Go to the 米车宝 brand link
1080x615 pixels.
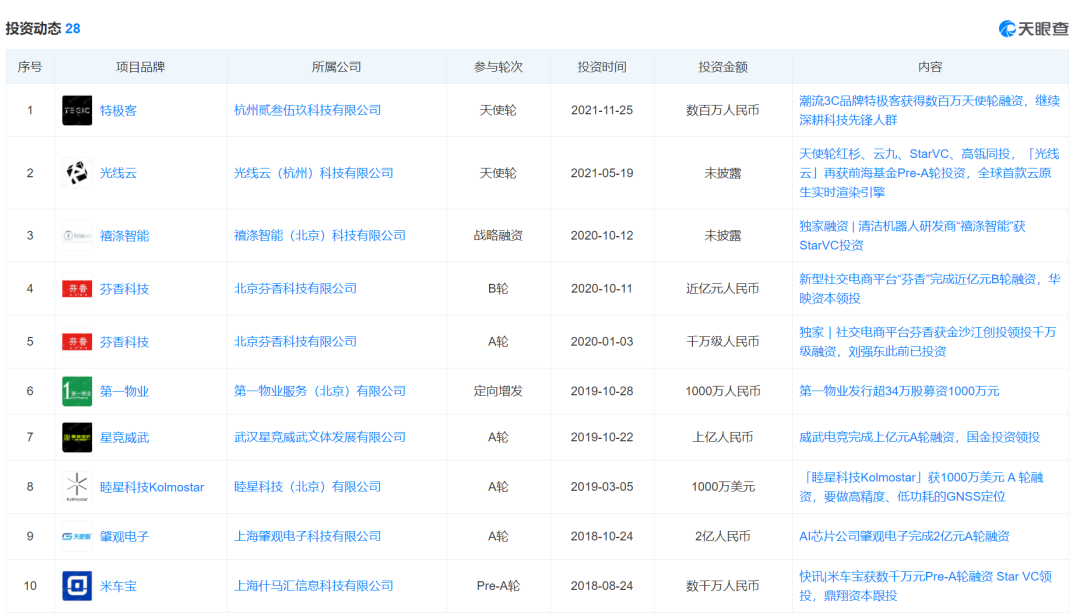pos(118,586)
